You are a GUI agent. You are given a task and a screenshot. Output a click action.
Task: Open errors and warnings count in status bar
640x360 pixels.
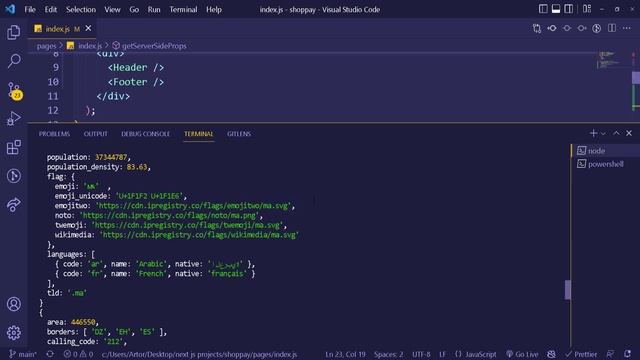pos(78,354)
